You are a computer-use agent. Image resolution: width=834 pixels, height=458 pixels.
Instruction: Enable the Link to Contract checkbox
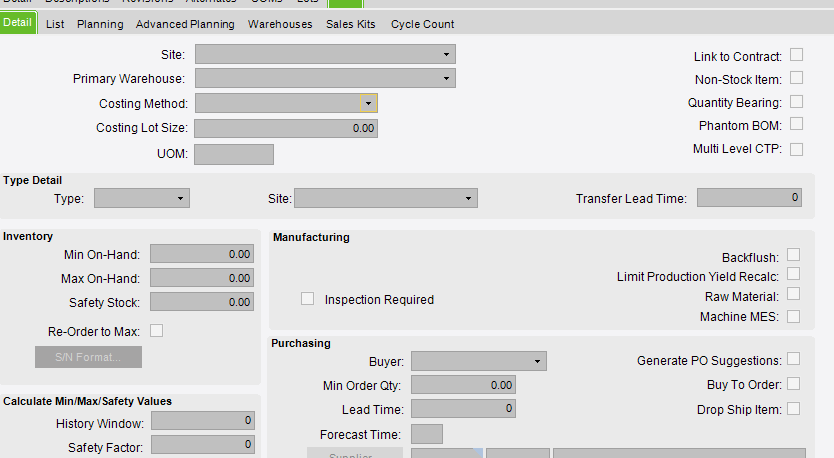click(x=797, y=55)
